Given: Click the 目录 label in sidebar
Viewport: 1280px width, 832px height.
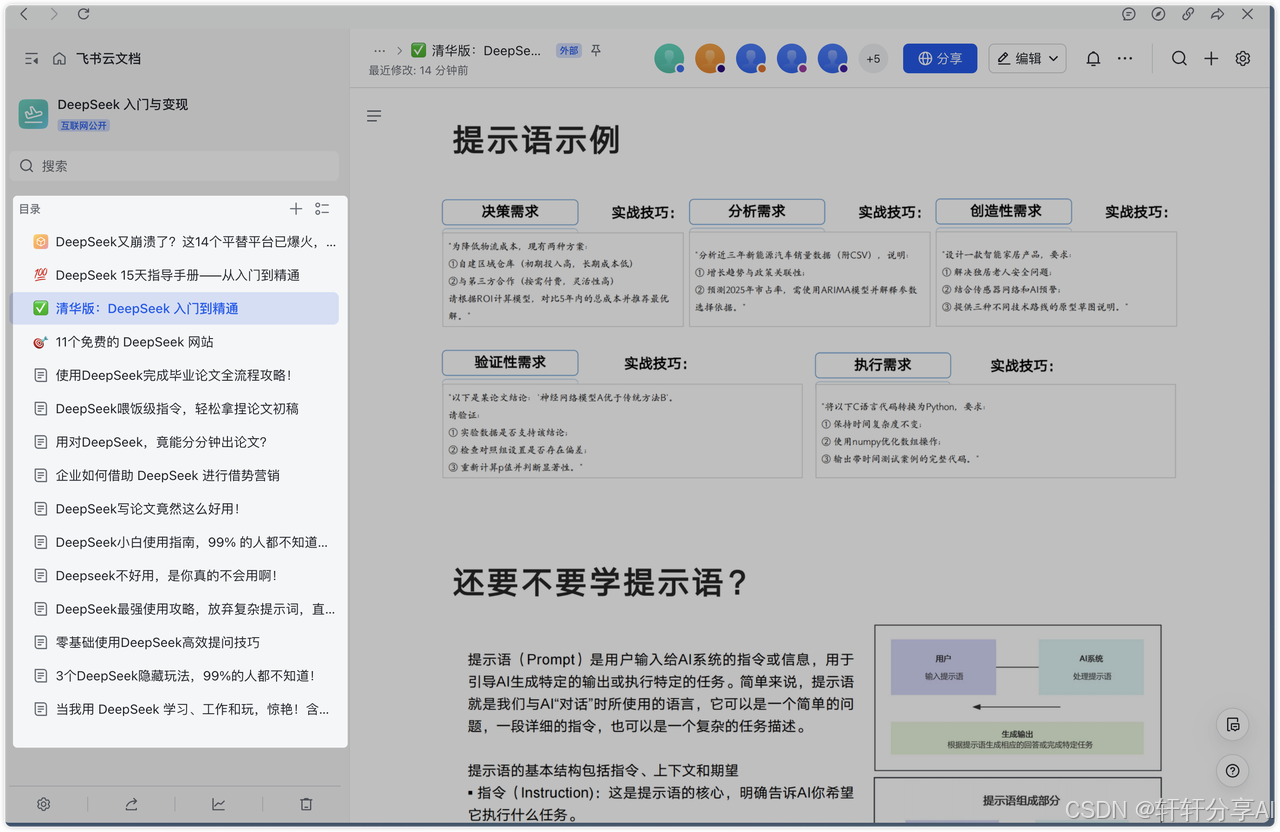Looking at the screenshot, I should pos(30,209).
